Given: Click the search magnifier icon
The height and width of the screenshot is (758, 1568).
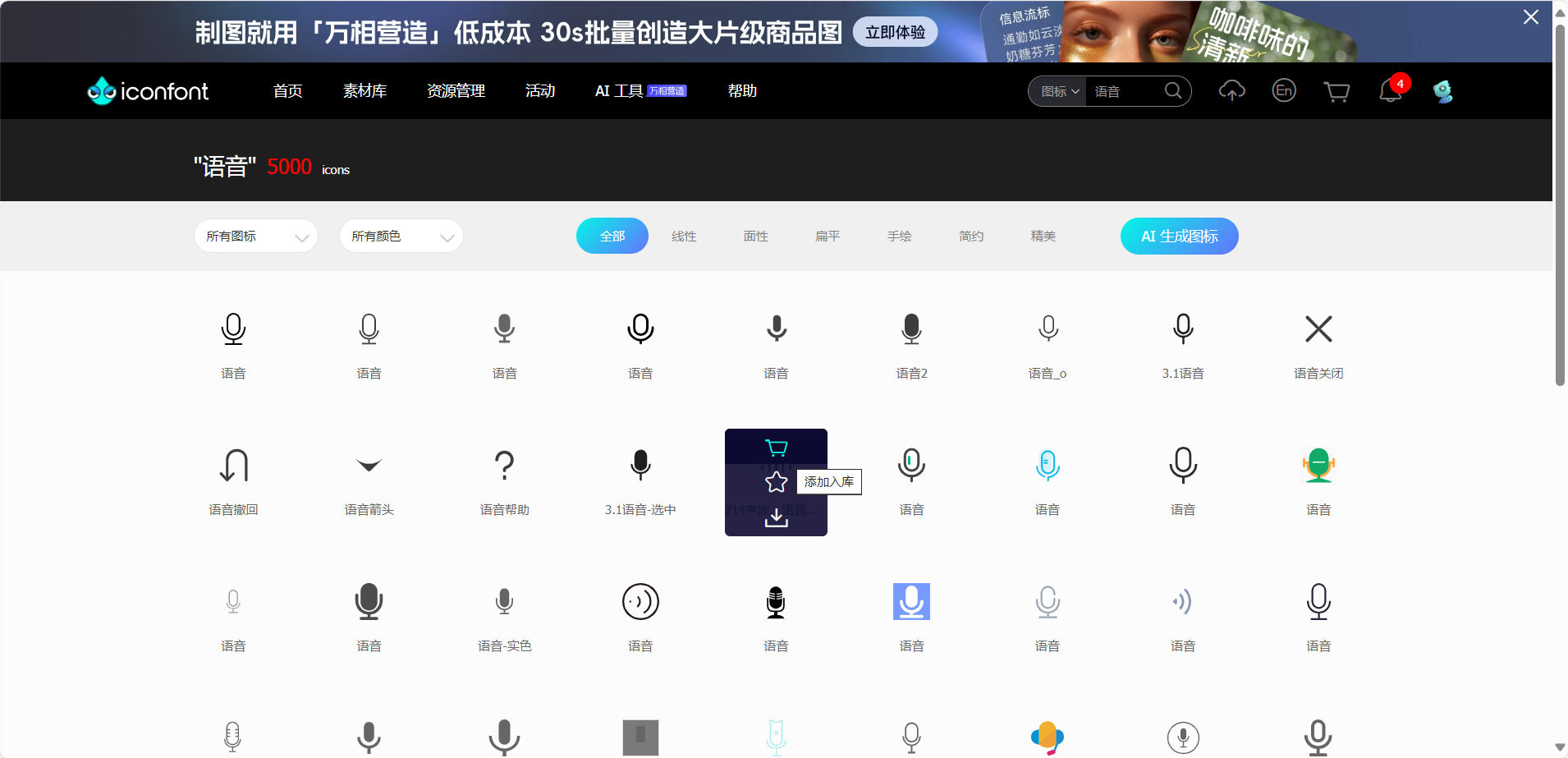Looking at the screenshot, I should tap(1173, 90).
